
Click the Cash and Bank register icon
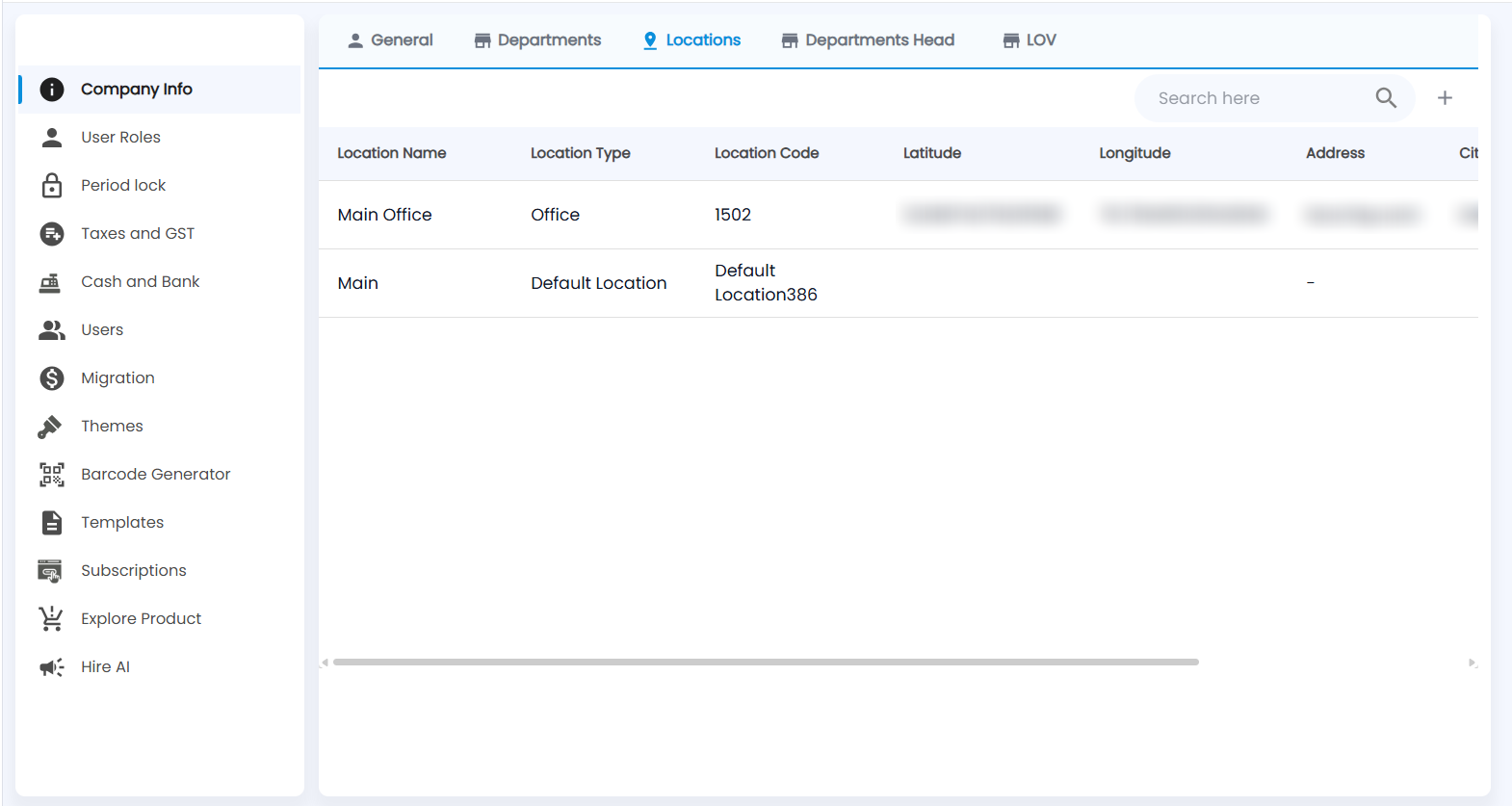point(50,282)
